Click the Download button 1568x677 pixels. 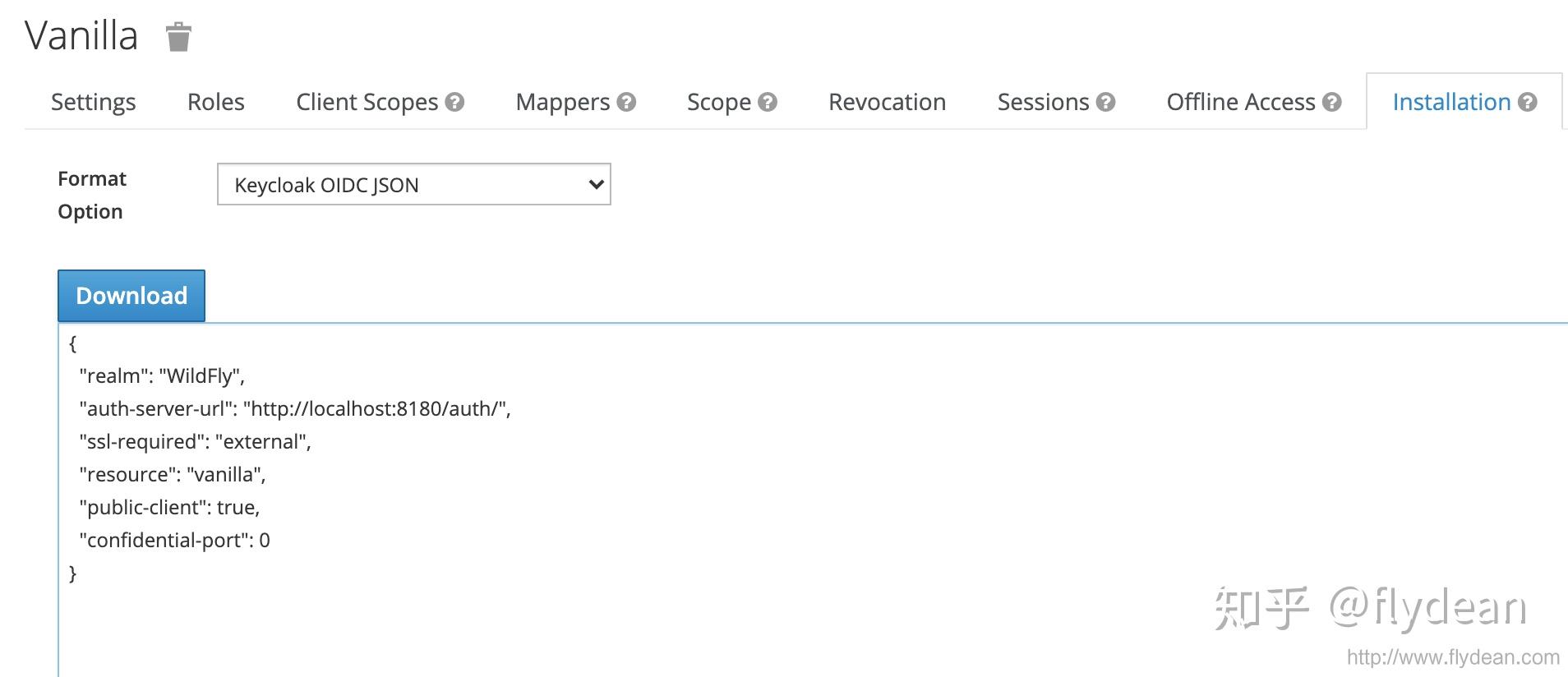coord(131,296)
